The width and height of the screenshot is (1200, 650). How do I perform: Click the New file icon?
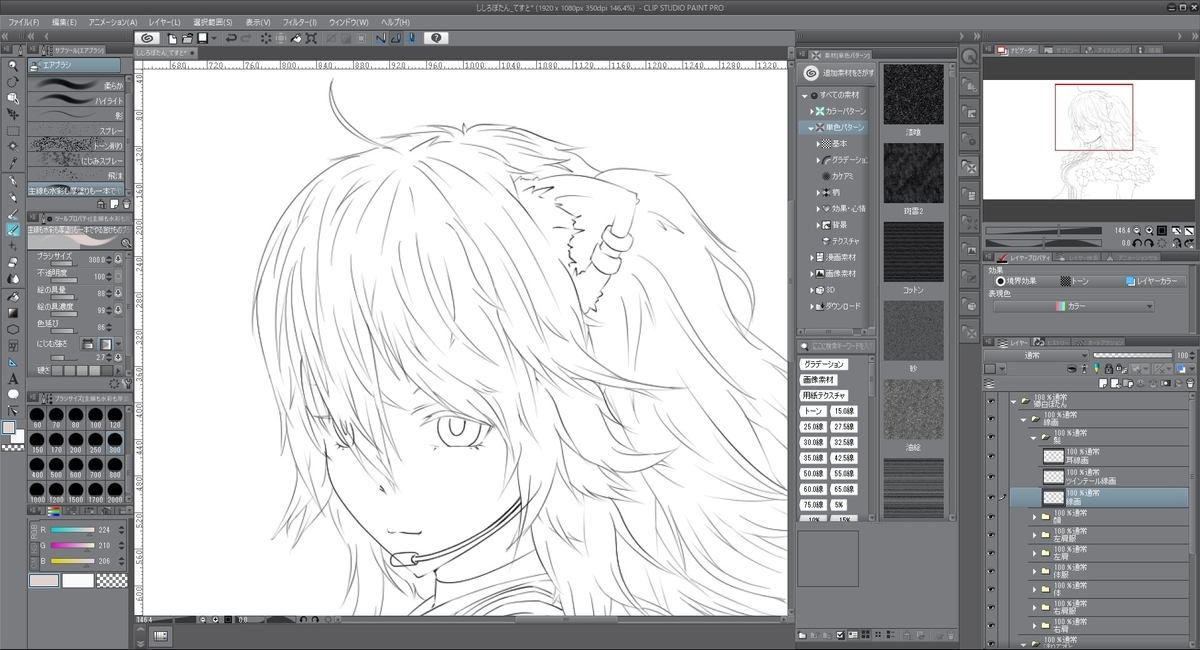tap(172, 38)
